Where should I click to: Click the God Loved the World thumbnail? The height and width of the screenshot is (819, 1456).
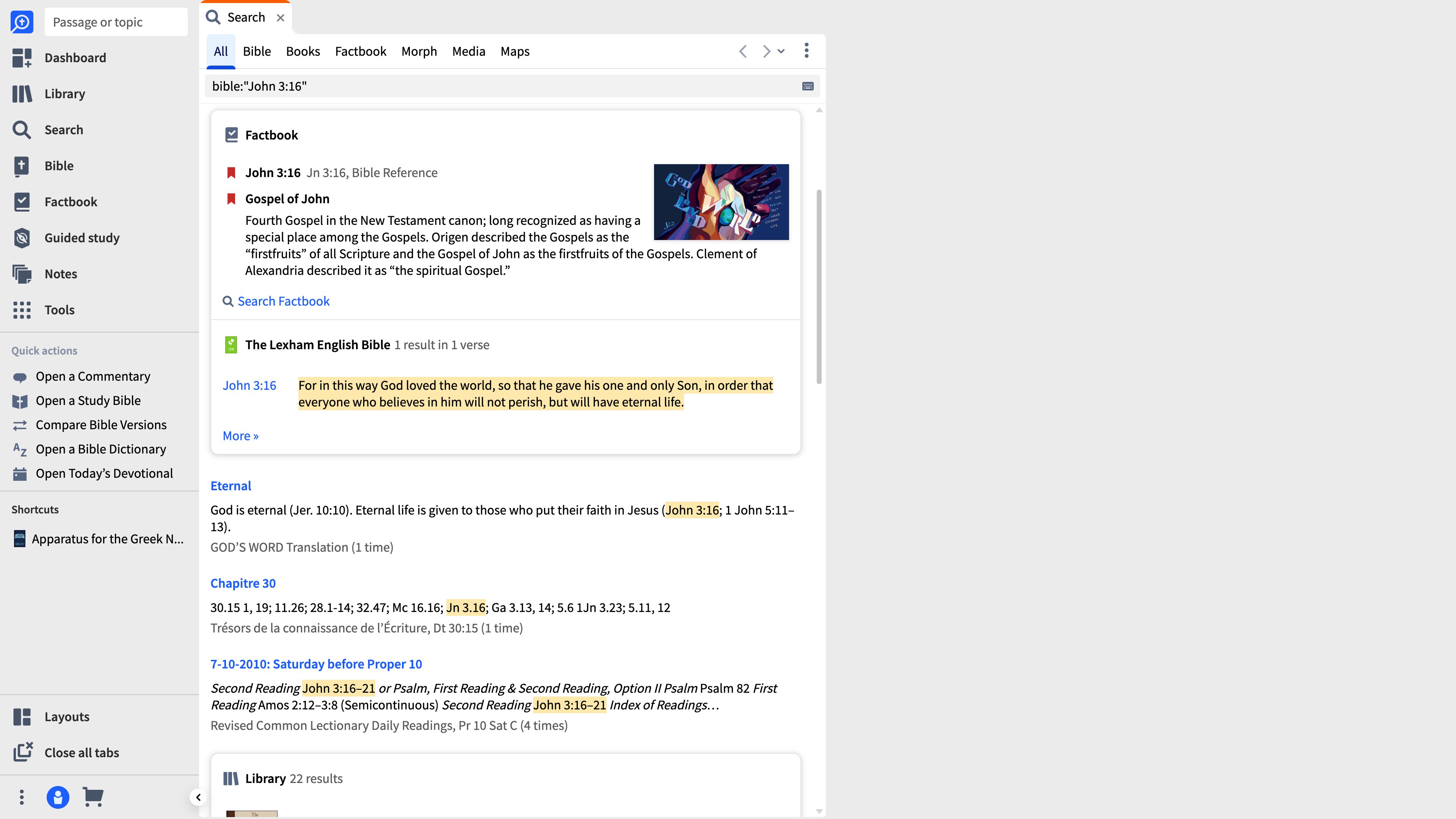pyautogui.click(x=721, y=202)
